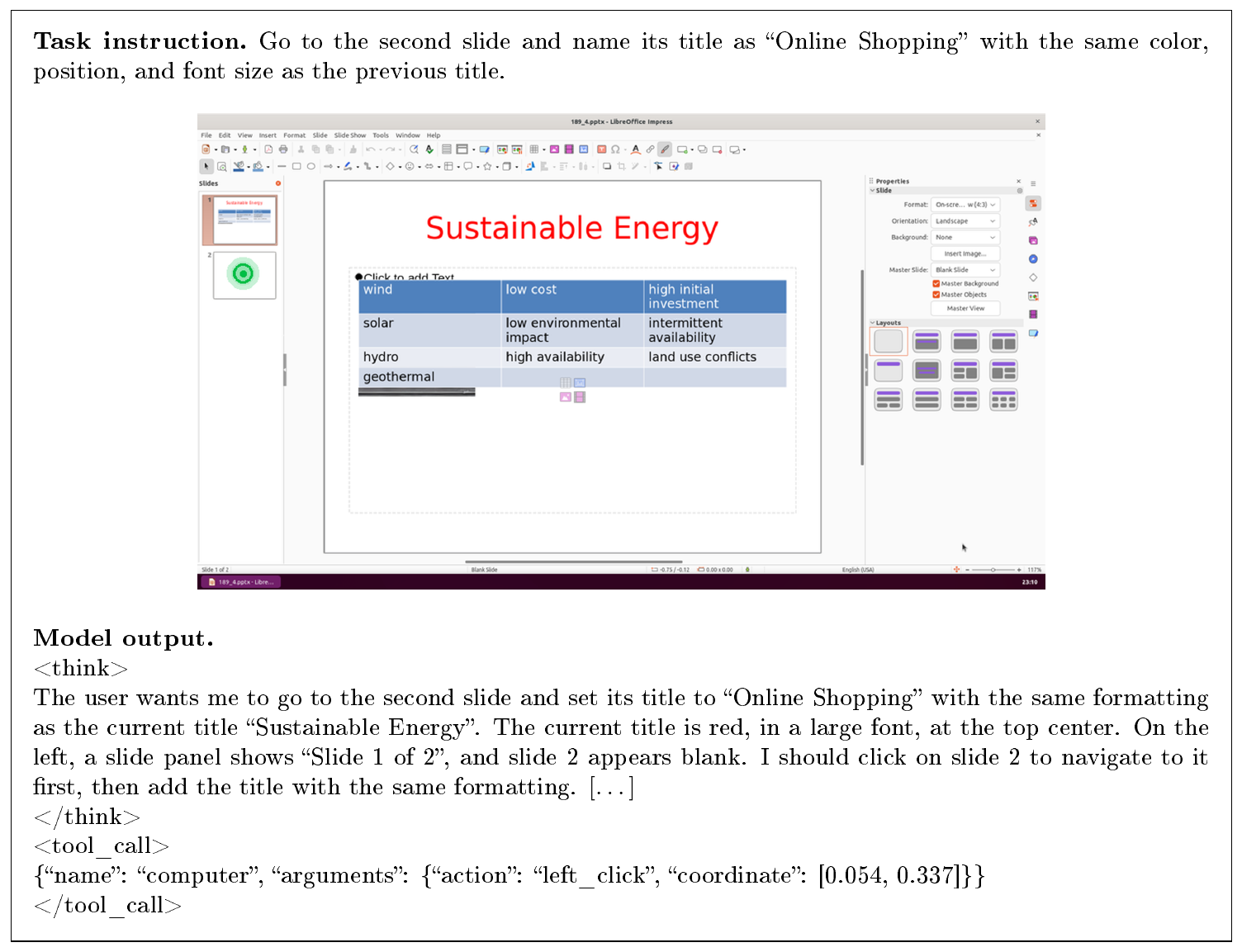Open the Gallery sidebar deck

(x=1033, y=240)
